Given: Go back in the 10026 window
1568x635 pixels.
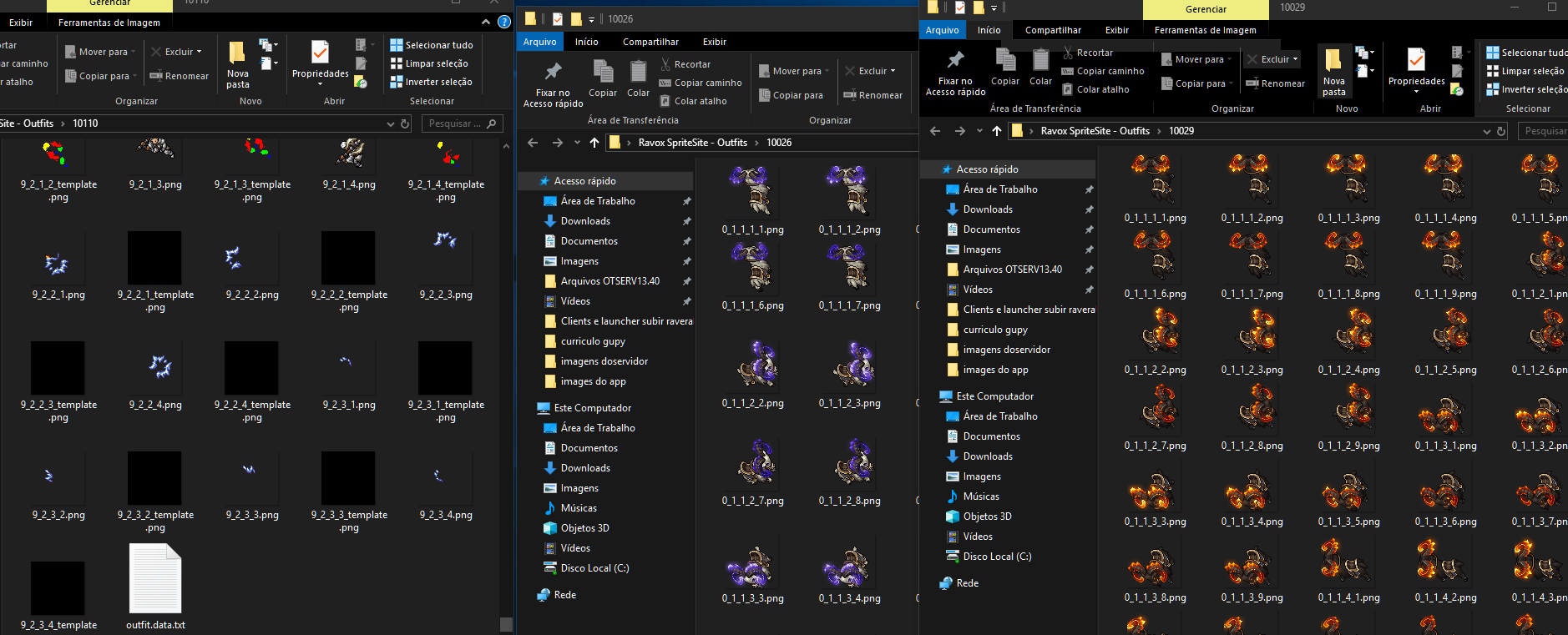Looking at the screenshot, I should tap(533, 143).
